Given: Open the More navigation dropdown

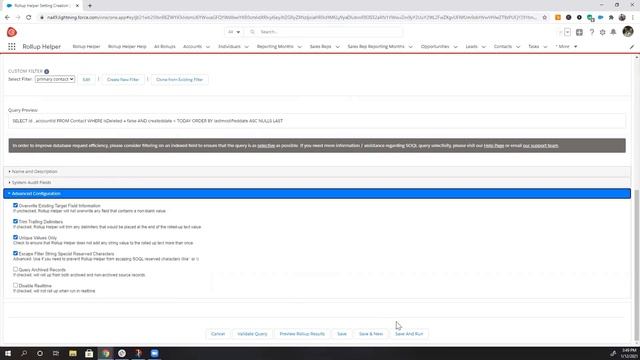Looking at the screenshot, I should point(567,47).
